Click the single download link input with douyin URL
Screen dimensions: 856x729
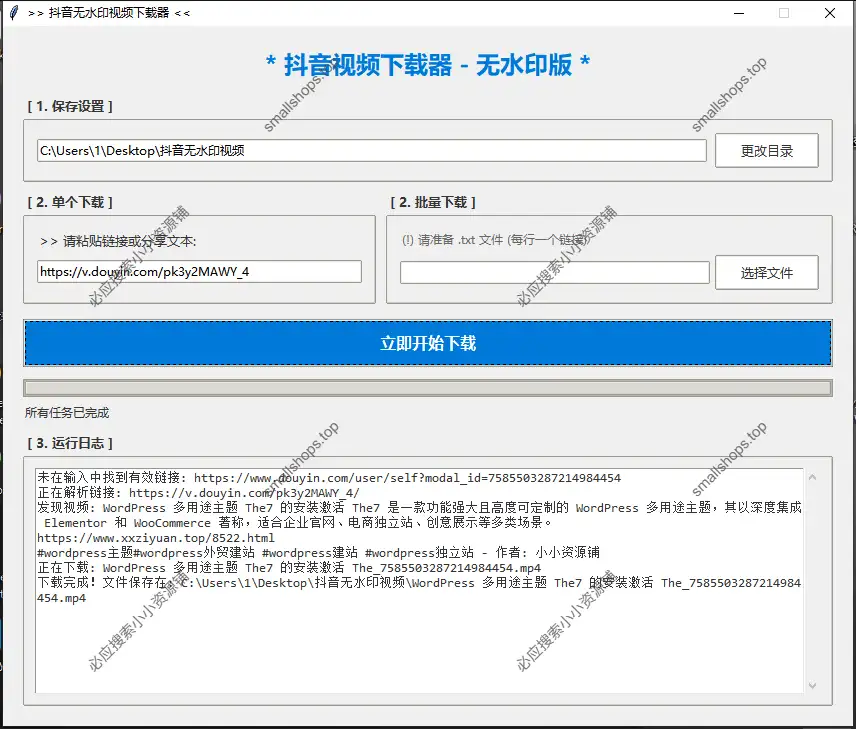click(x=196, y=271)
